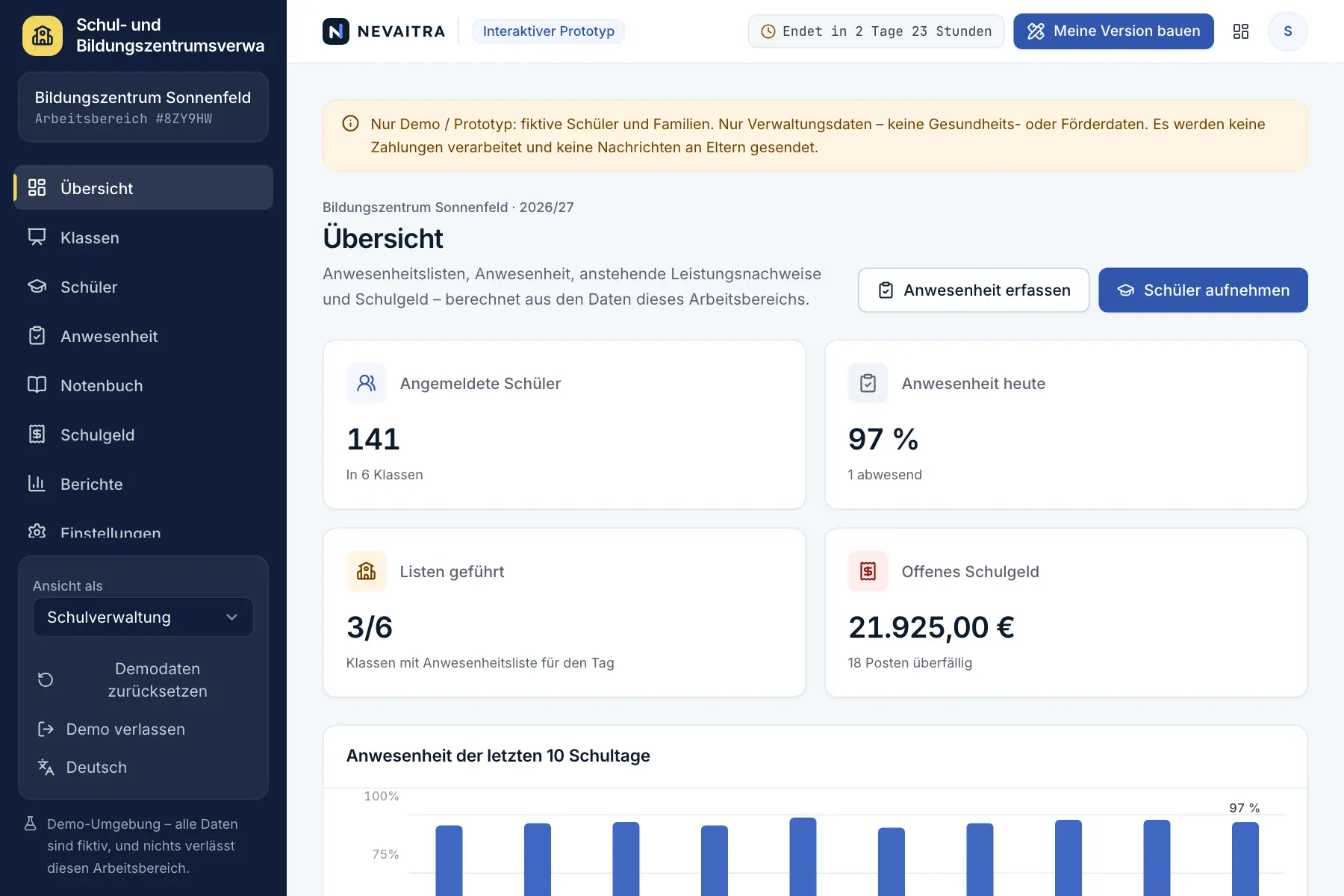Click the Nevaitra logo icon
Image resolution: width=1344 pixels, height=896 pixels.
tap(336, 31)
